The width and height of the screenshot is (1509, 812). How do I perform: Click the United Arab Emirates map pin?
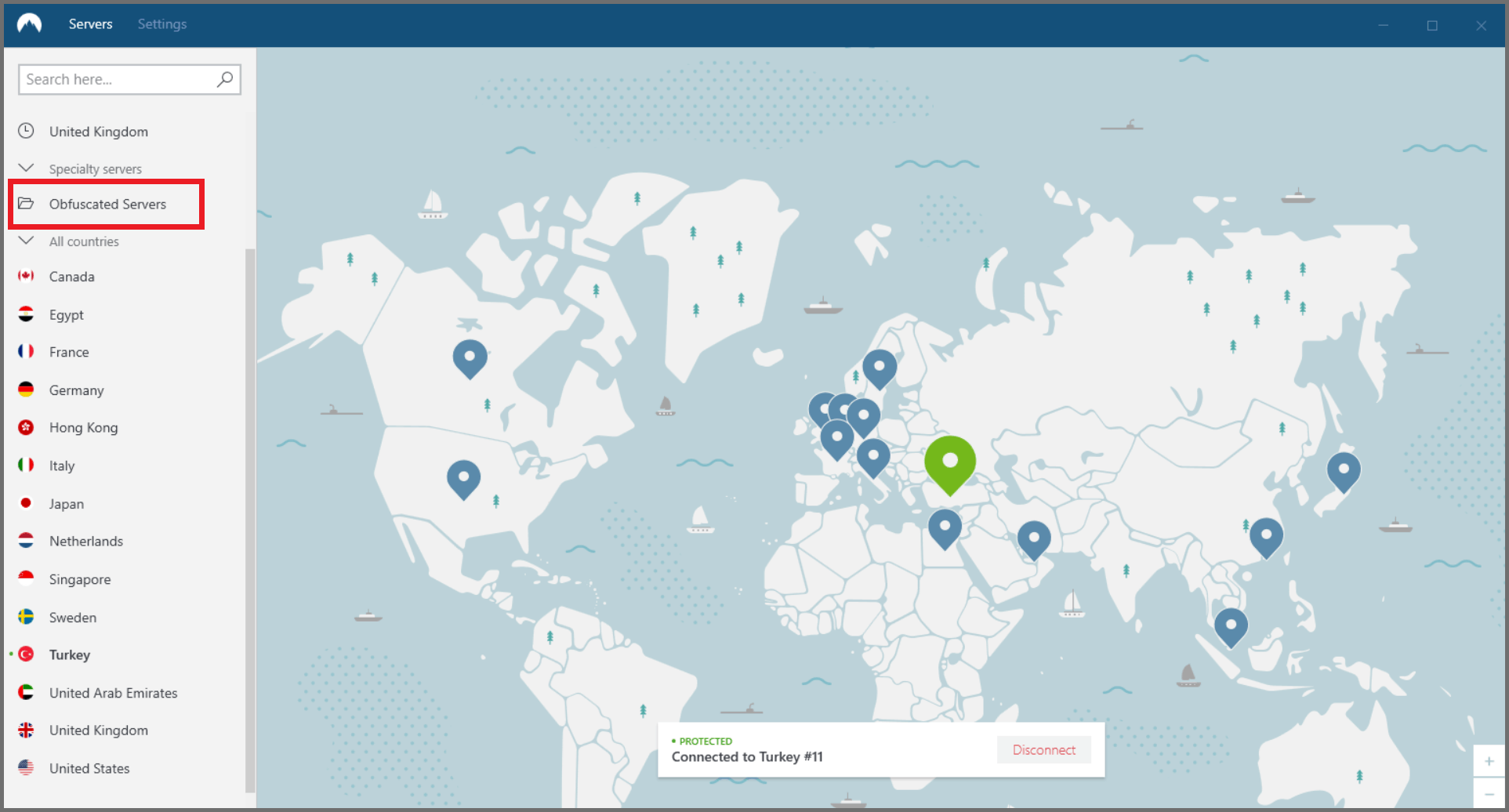[1034, 540]
